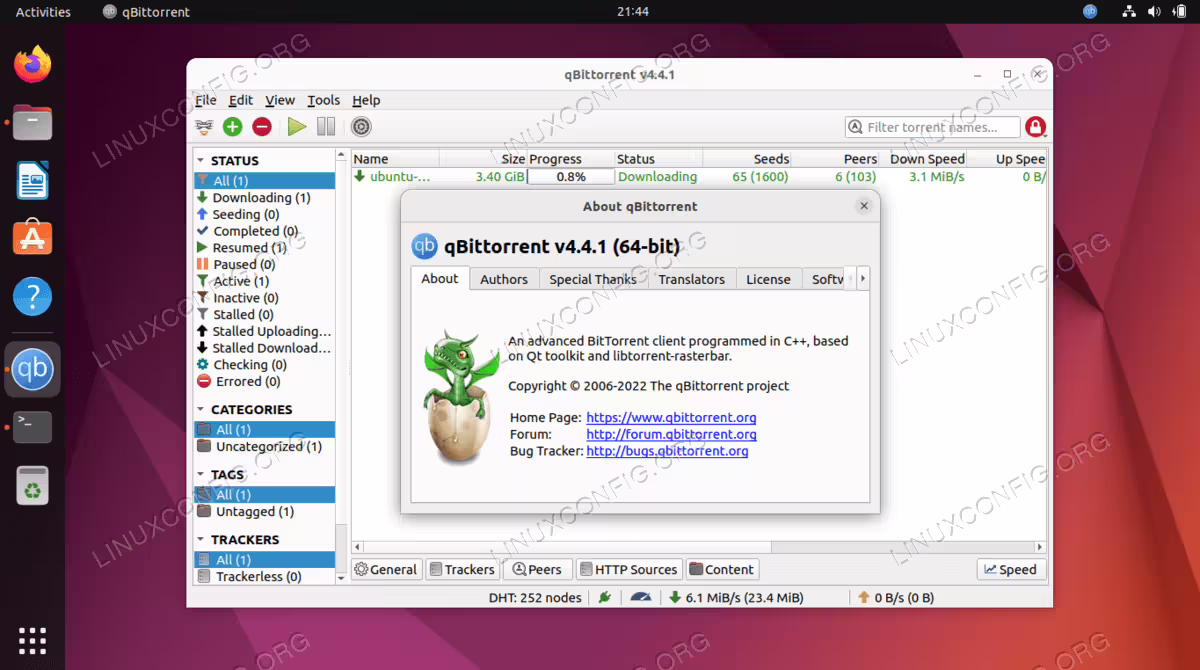
Task: Open the https://www.qbittorrent.org home page link
Action: pyautogui.click(x=671, y=417)
